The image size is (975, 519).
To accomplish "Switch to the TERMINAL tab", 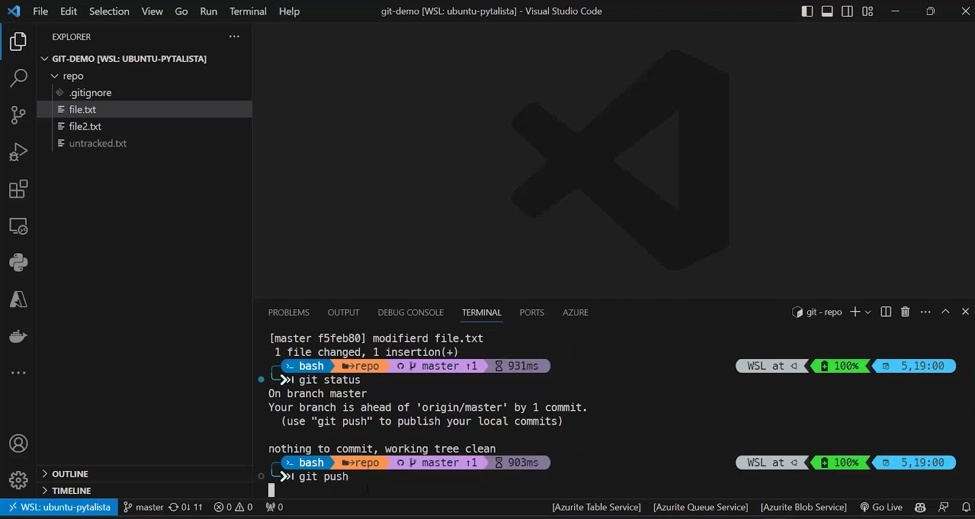I will 481,312.
